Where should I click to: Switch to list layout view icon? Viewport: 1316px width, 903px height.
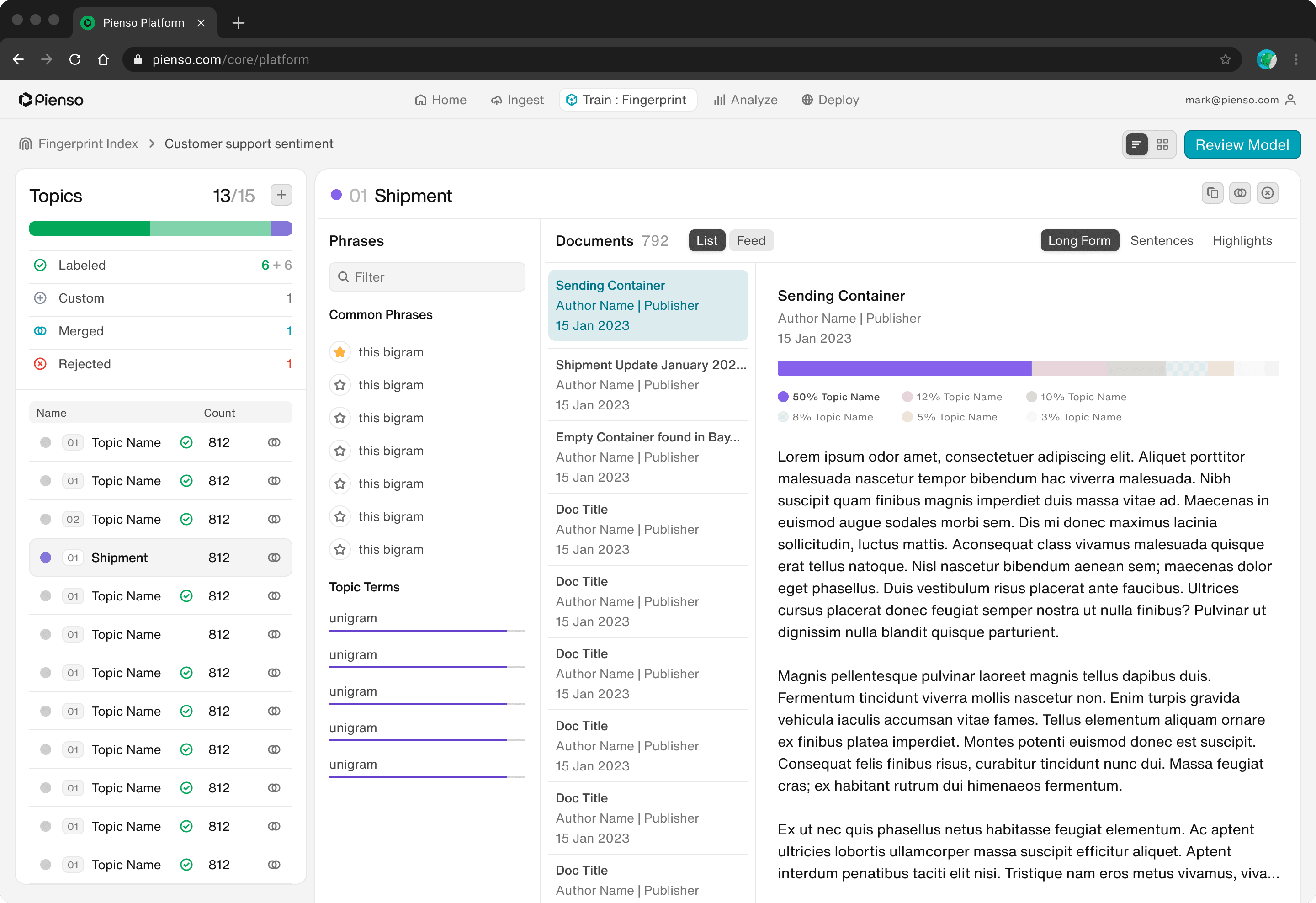point(1136,145)
